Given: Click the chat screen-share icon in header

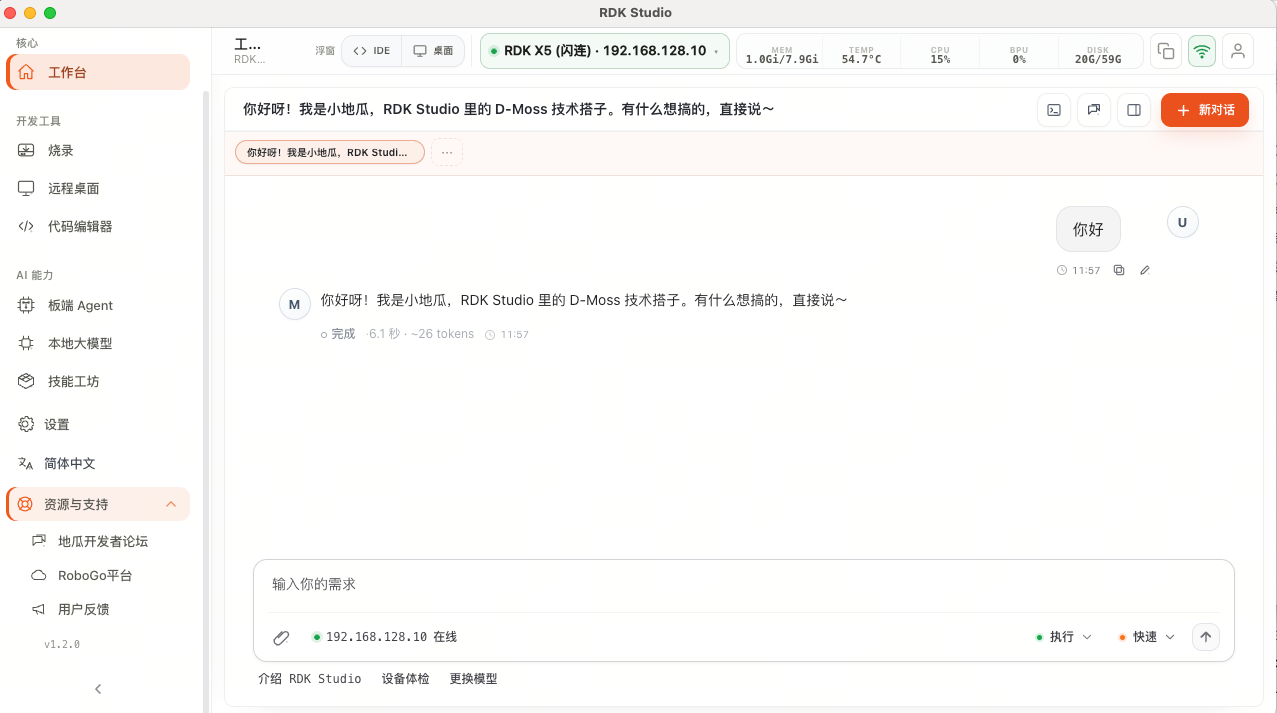Looking at the screenshot, I should point(1094,110).
